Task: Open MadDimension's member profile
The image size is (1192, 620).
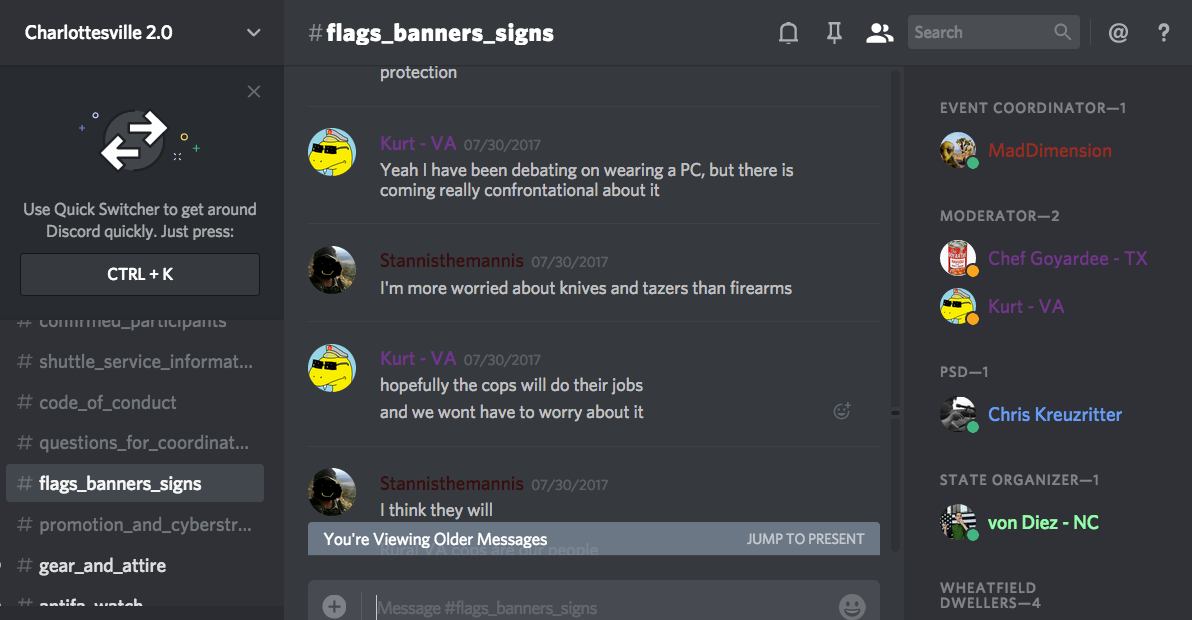Action: [1049, 150]
